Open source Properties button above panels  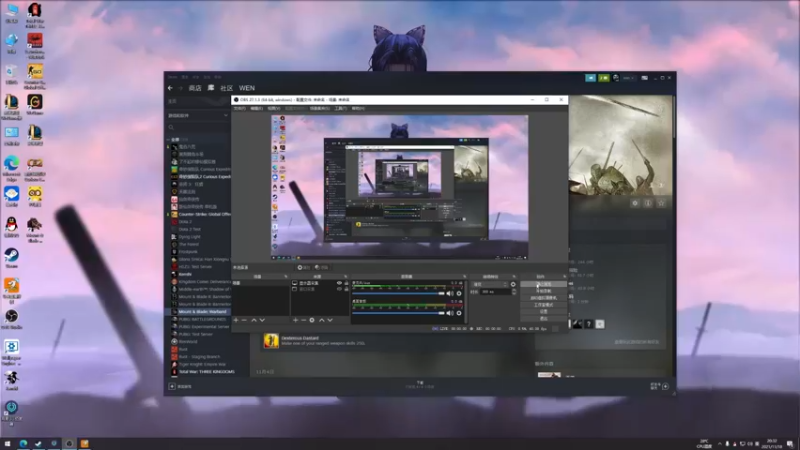(304, 267)
